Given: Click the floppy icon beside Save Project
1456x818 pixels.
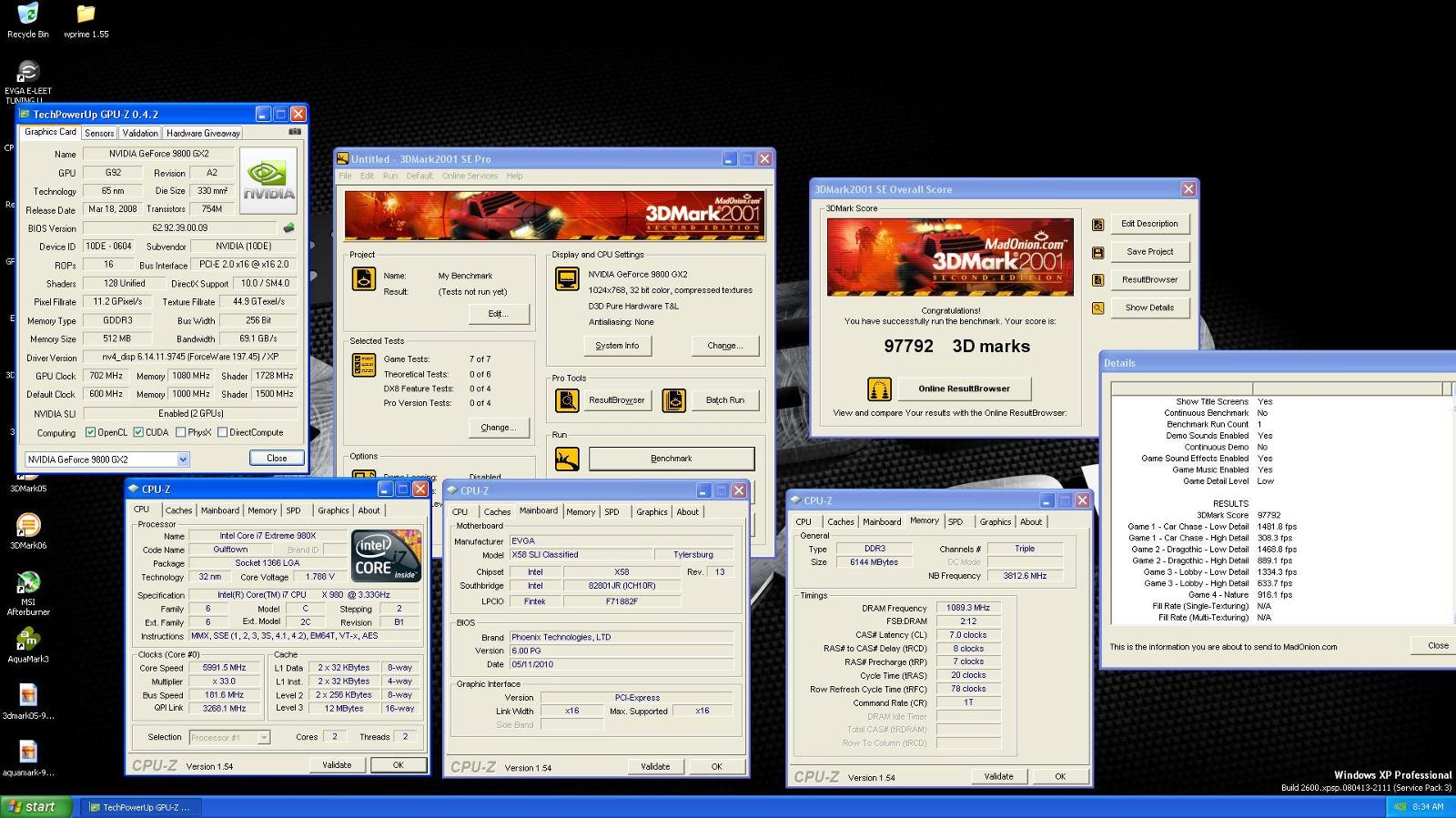Looking at the screenshot, I should coord(1097,252).
